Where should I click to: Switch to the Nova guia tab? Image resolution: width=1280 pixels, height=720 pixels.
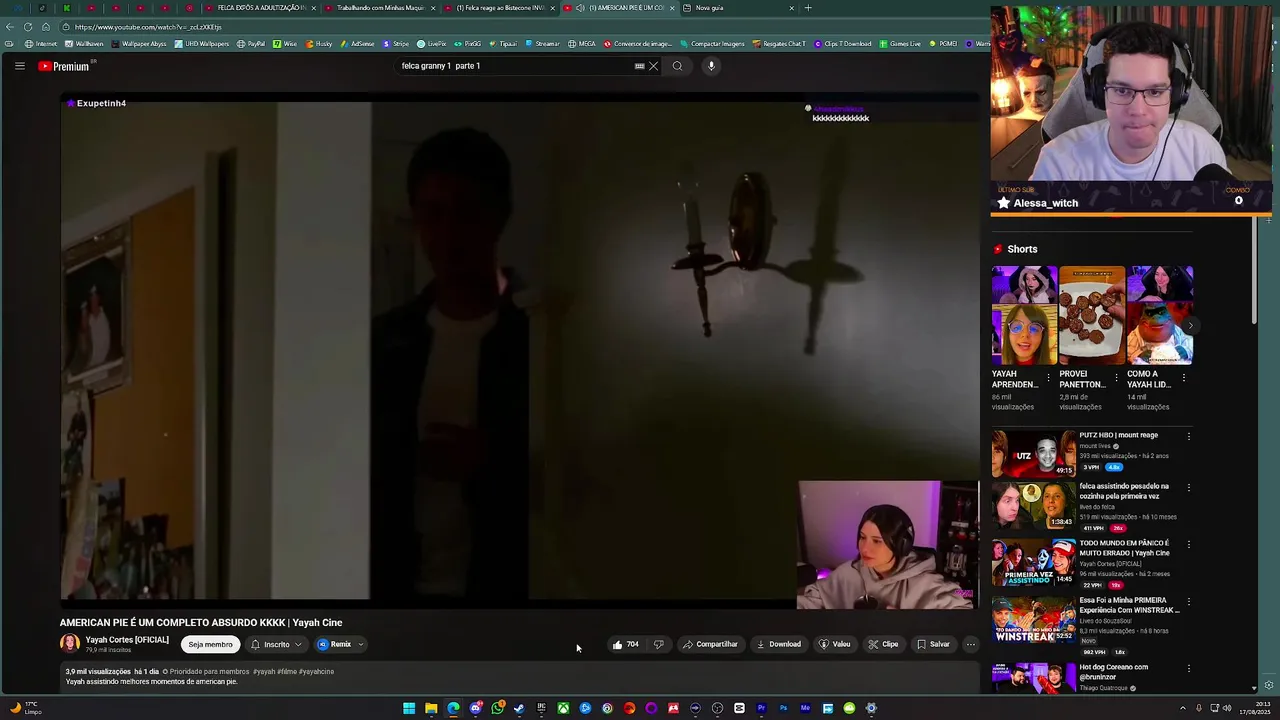[738, 8]
